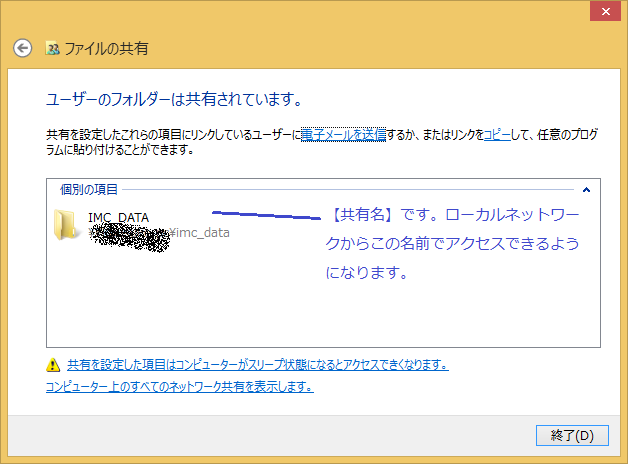Click the back arrow button
The width and height of the screenshot is (628, 464).
[x=22, y=48]
